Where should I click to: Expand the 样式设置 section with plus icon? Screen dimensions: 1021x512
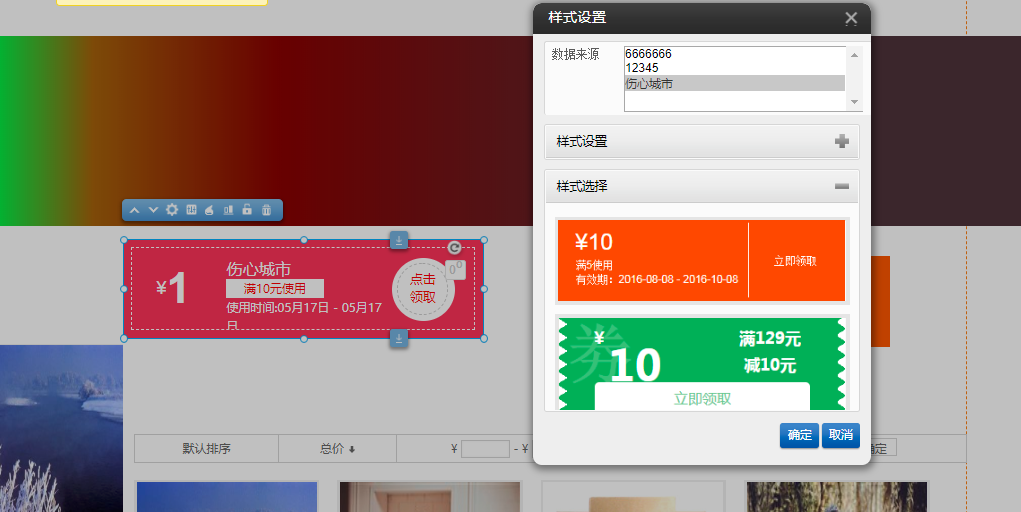tap(842, 142)
